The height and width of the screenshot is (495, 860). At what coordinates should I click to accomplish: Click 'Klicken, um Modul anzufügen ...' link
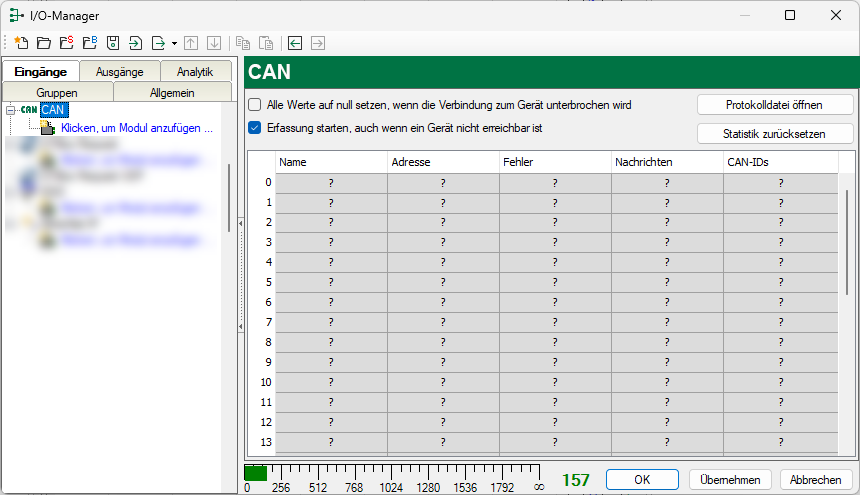click(137, 128)
